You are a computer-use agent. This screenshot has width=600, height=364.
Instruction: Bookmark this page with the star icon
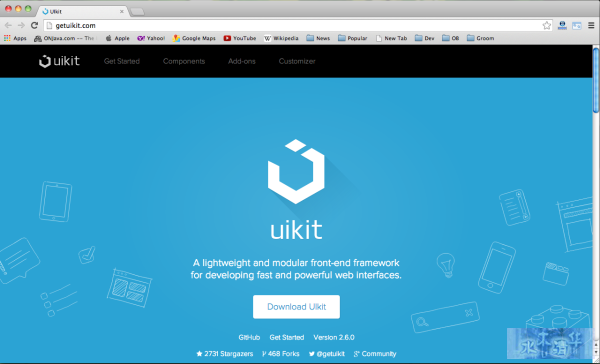pyautogui.click(x=546, y=26)
